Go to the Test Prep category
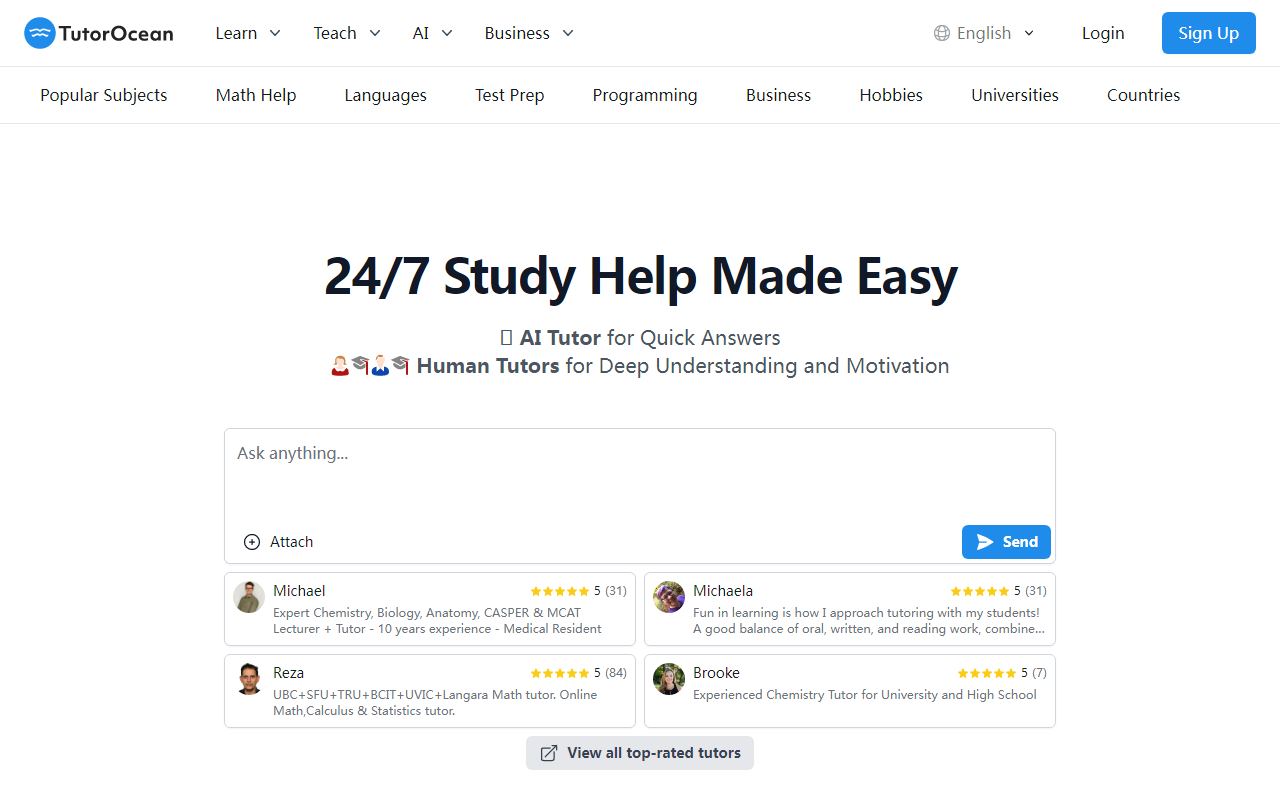Viewport: 1280px width, 800px height. click(x=509, y=95)
